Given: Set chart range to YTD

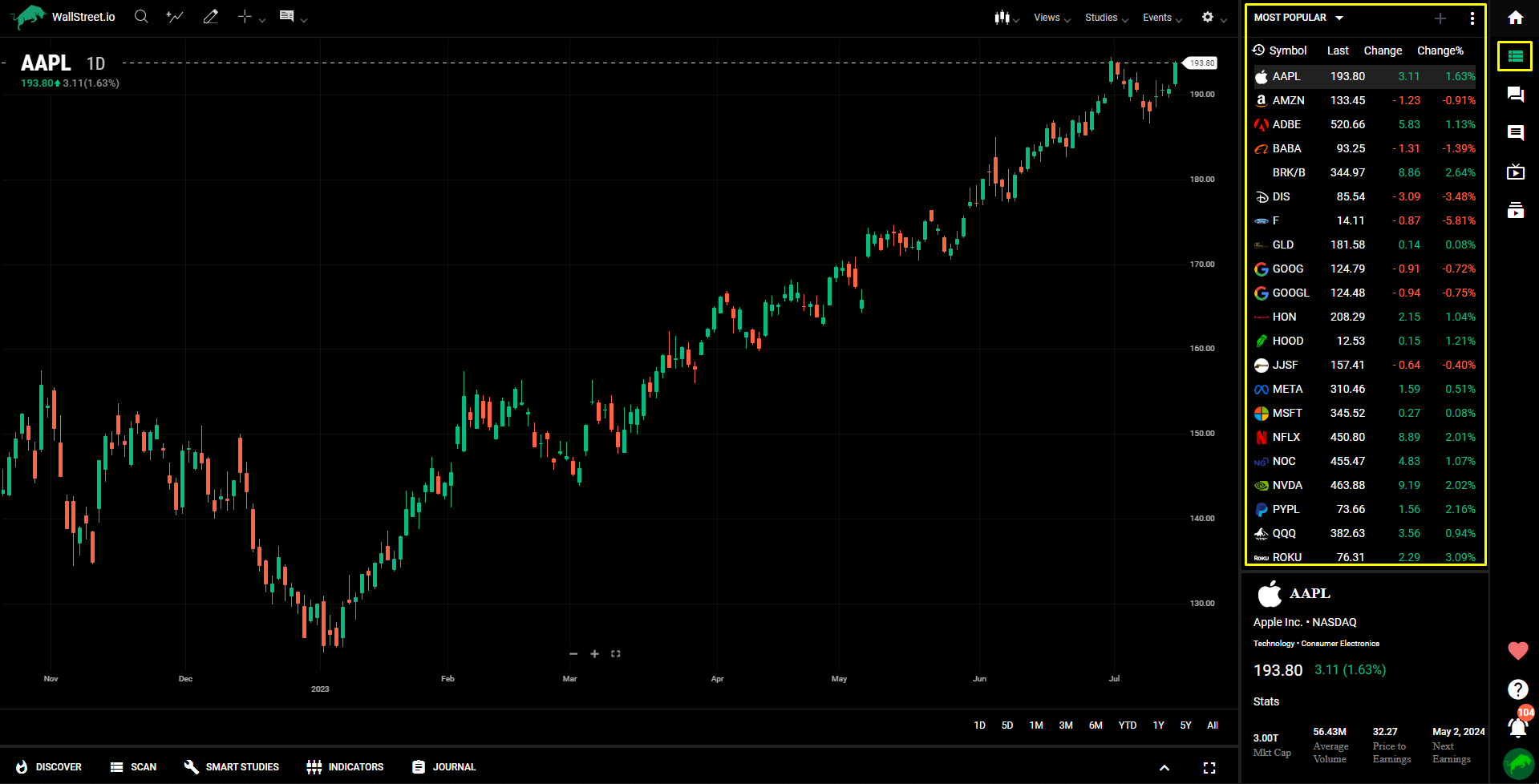Looking at the screenshot, I should click(x=1128, y=725).
